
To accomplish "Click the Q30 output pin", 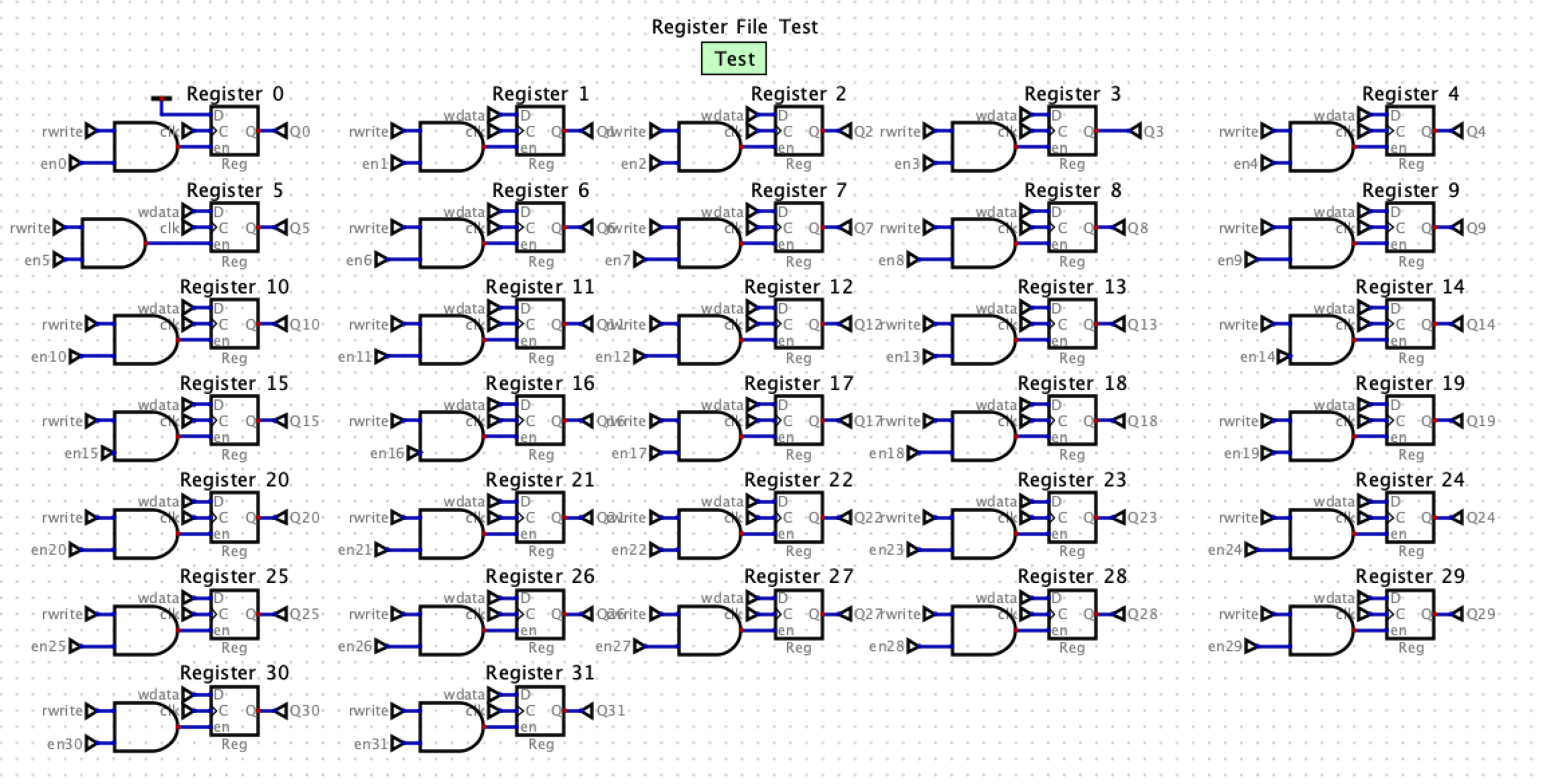I will (282, 710).
